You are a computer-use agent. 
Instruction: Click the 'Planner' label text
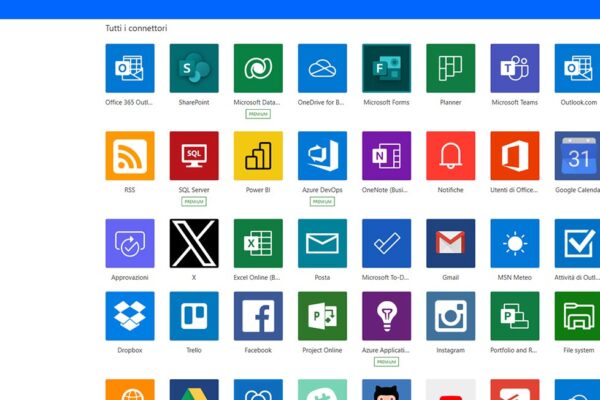pos(451,102)
